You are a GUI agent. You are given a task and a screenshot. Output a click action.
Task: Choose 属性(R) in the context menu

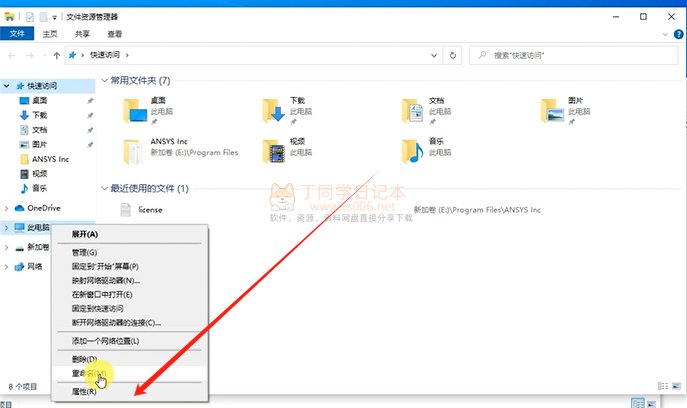[x=130, y=391]
